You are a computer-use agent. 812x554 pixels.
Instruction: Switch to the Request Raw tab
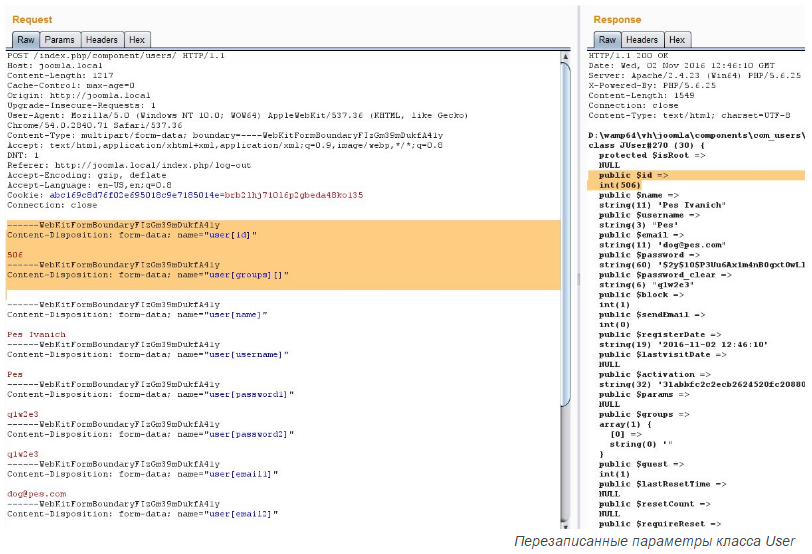26,40
